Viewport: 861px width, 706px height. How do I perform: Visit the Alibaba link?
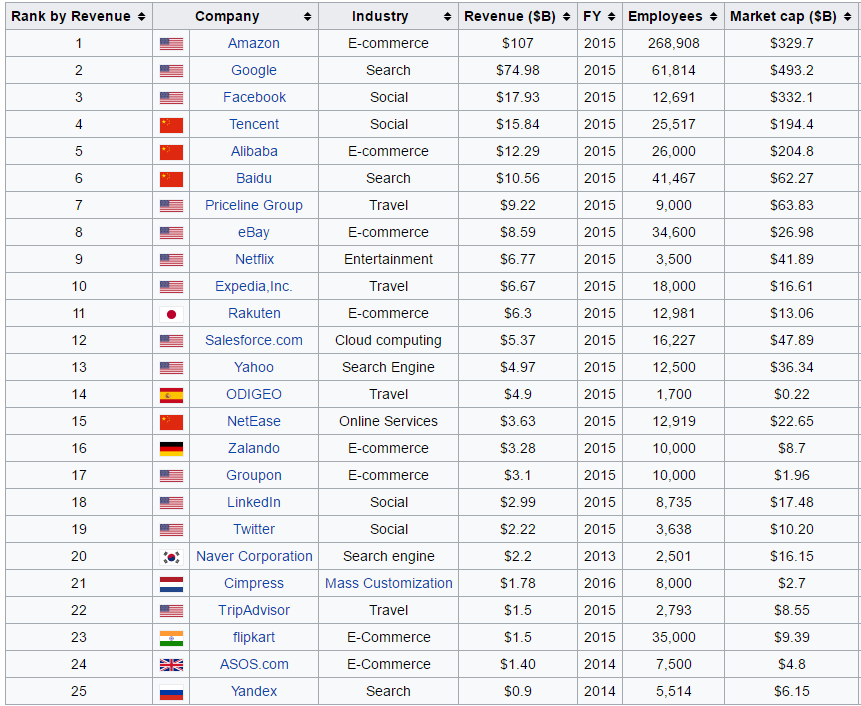[254, 151]
